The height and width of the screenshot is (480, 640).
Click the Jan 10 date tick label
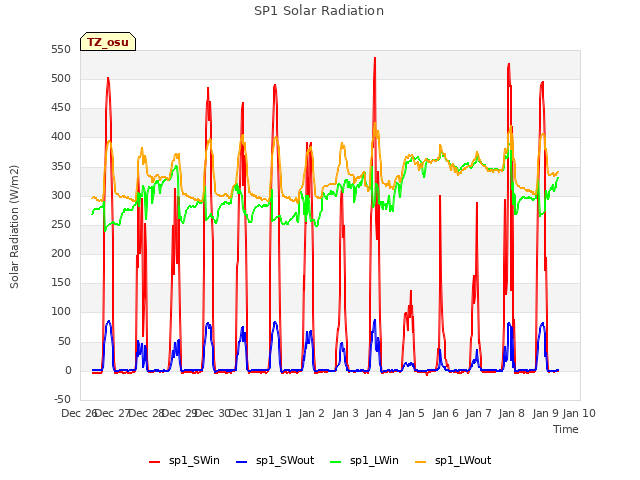point(579,413)
